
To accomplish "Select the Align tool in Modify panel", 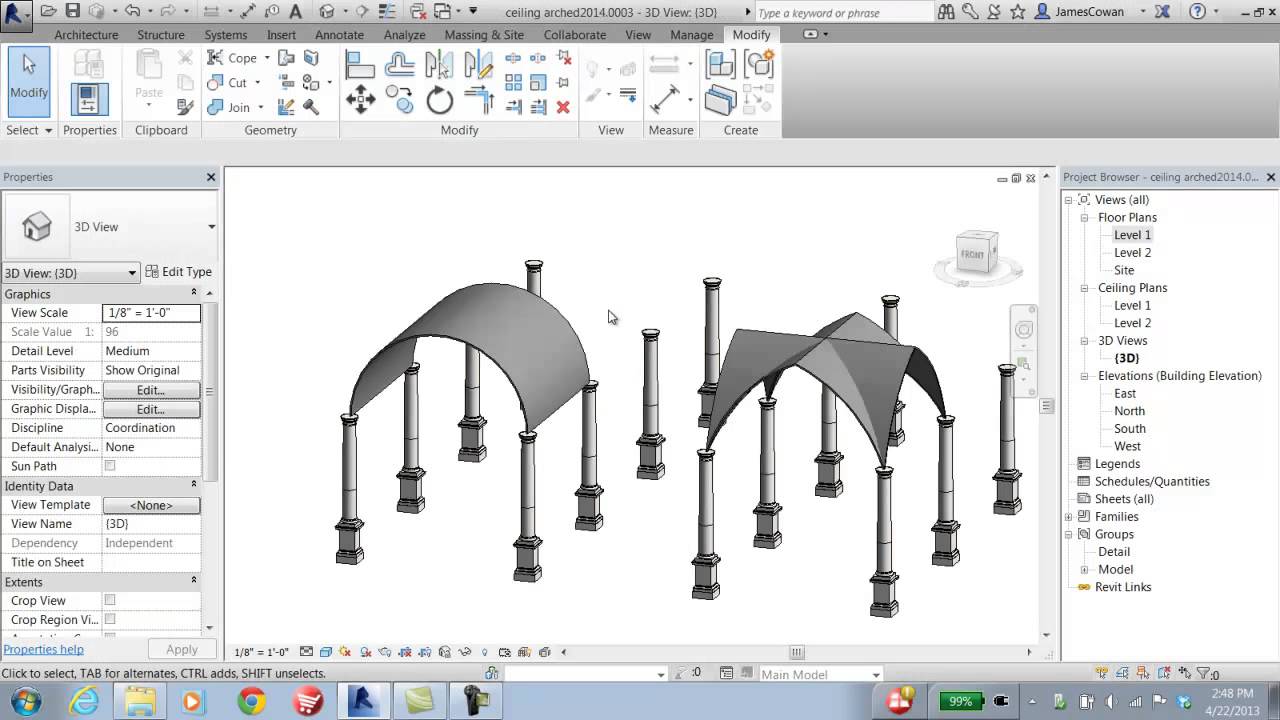I will coord(360,65).
